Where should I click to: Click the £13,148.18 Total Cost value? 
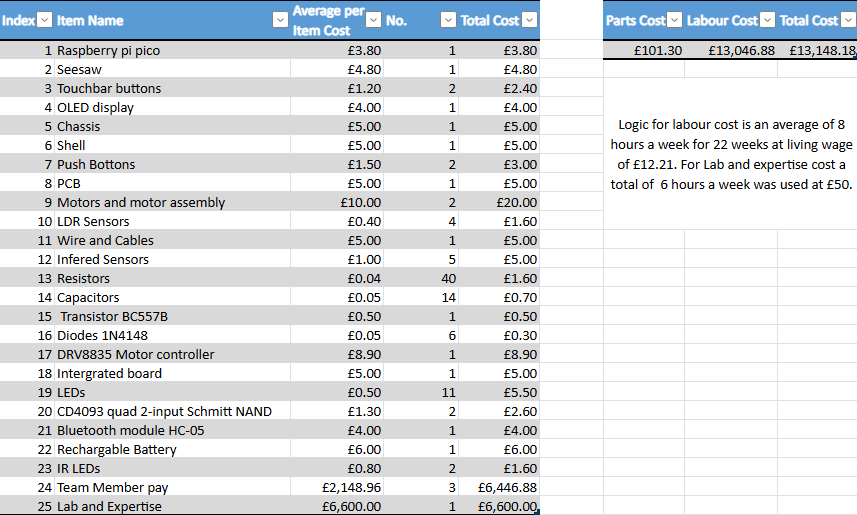823,51
